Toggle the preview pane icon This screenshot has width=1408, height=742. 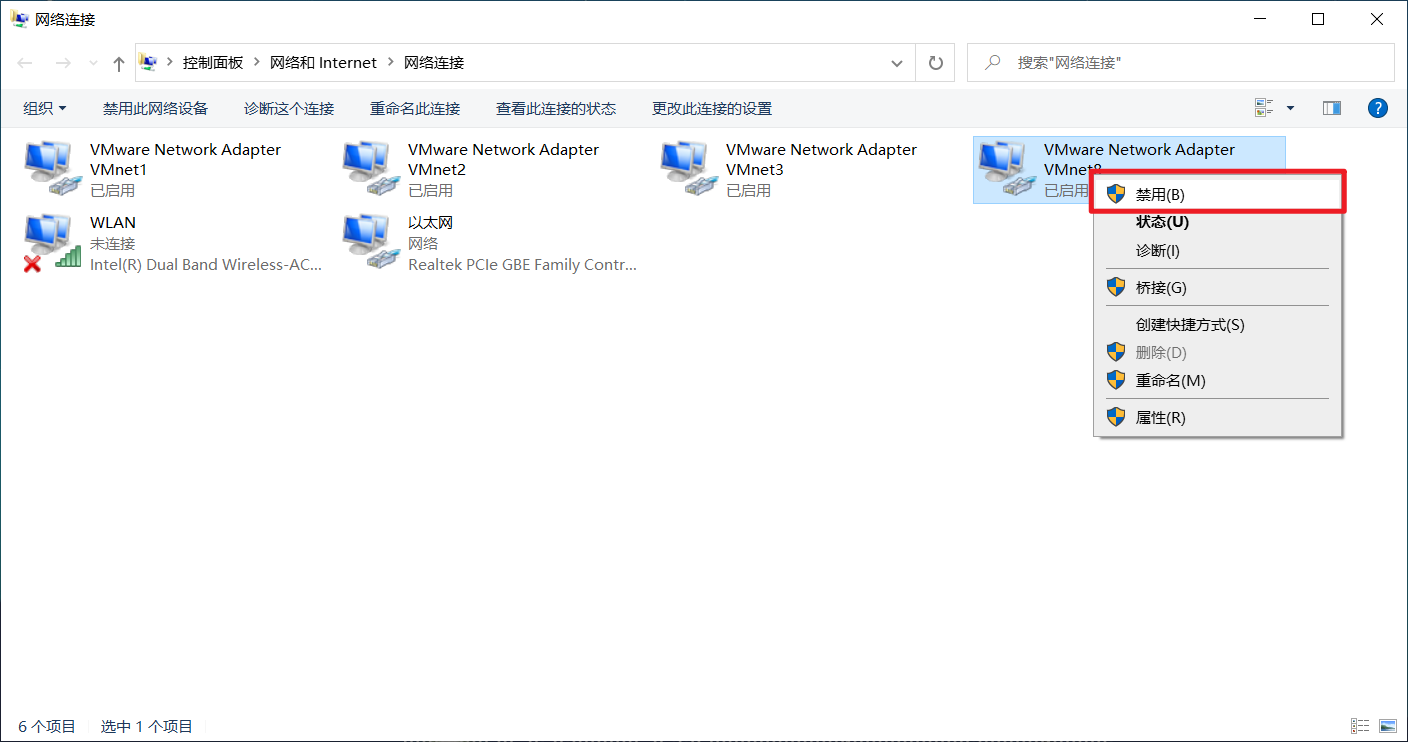tap(1331, 108)
